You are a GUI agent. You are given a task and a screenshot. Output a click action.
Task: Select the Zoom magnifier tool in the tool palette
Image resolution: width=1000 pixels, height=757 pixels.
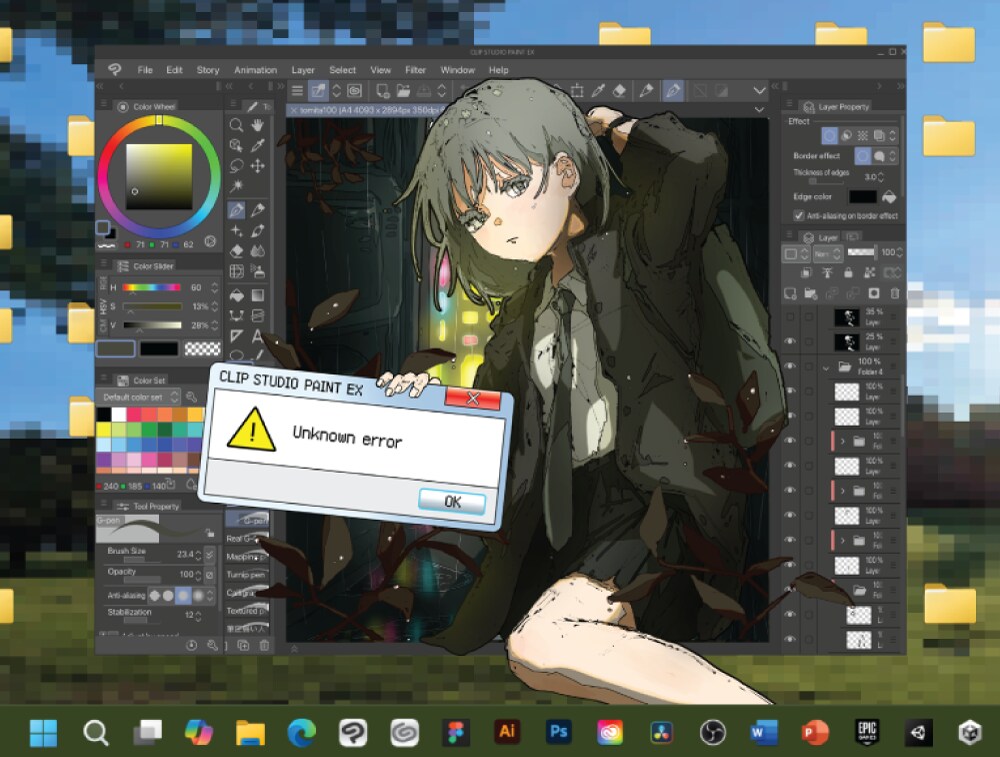[x=236, y=125]
